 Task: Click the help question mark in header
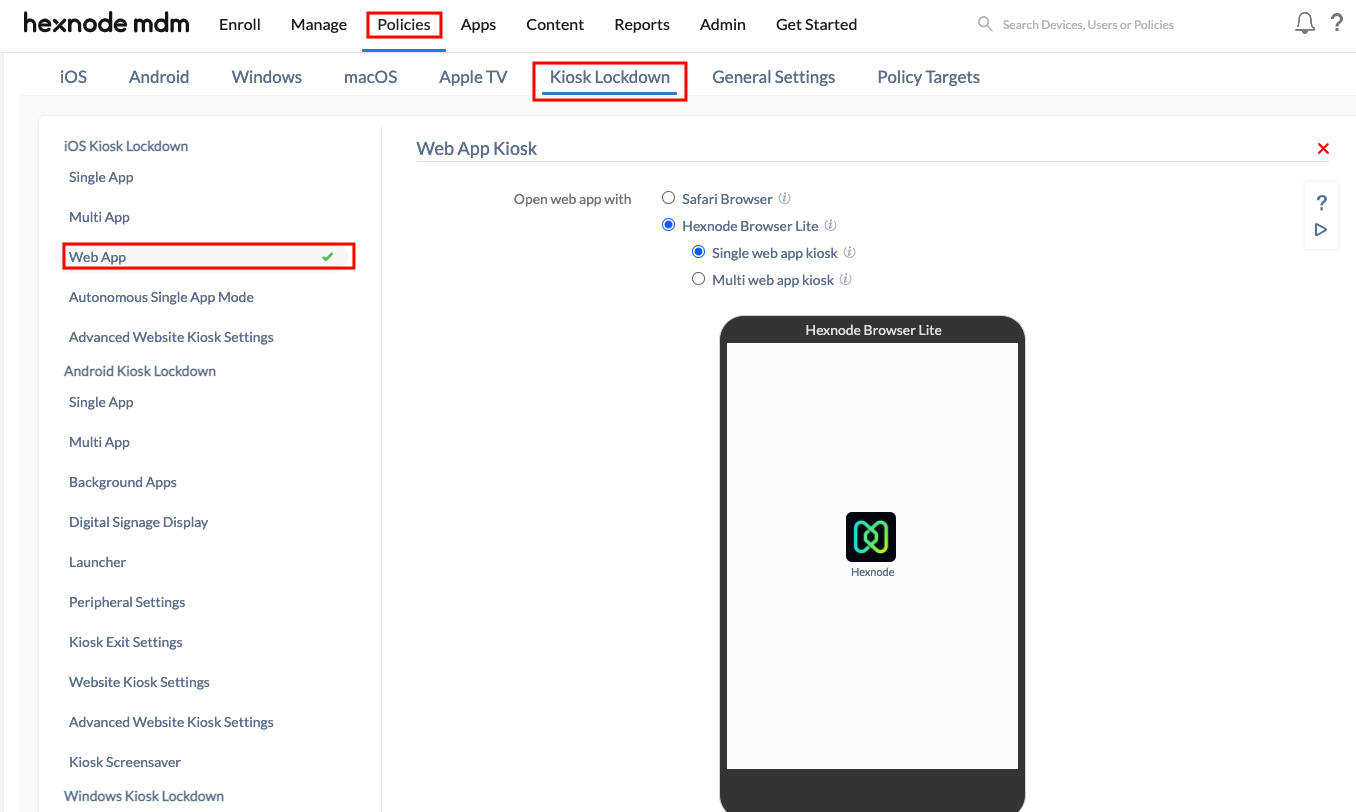click(x=1337, y=23)
